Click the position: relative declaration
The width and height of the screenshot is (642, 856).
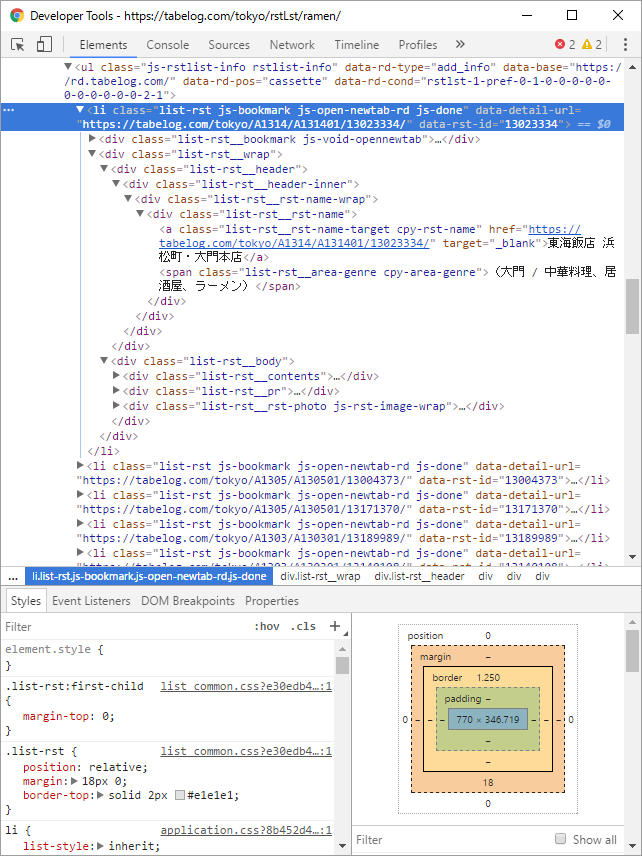[x=85, y=767]
